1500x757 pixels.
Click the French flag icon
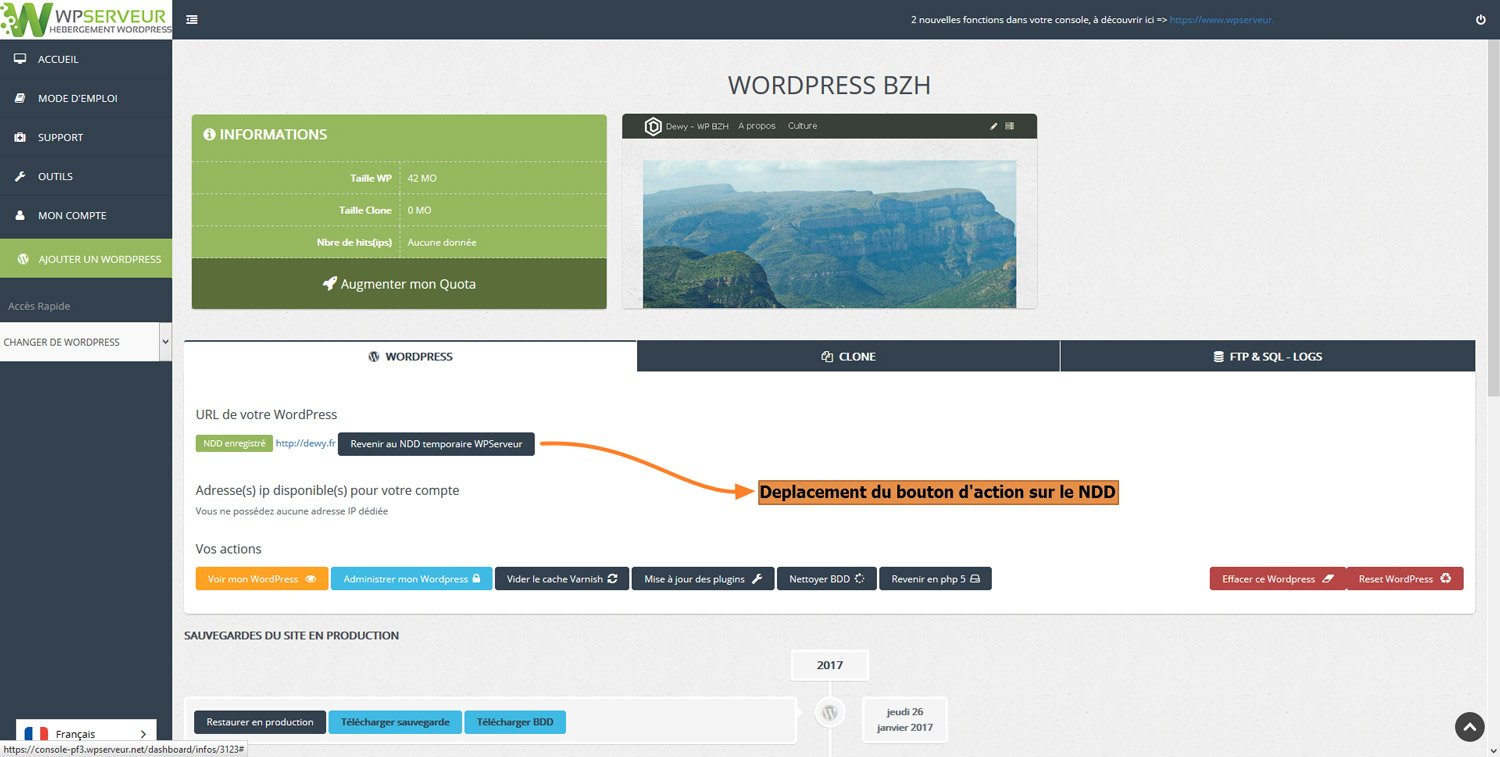tap(36, 734)
